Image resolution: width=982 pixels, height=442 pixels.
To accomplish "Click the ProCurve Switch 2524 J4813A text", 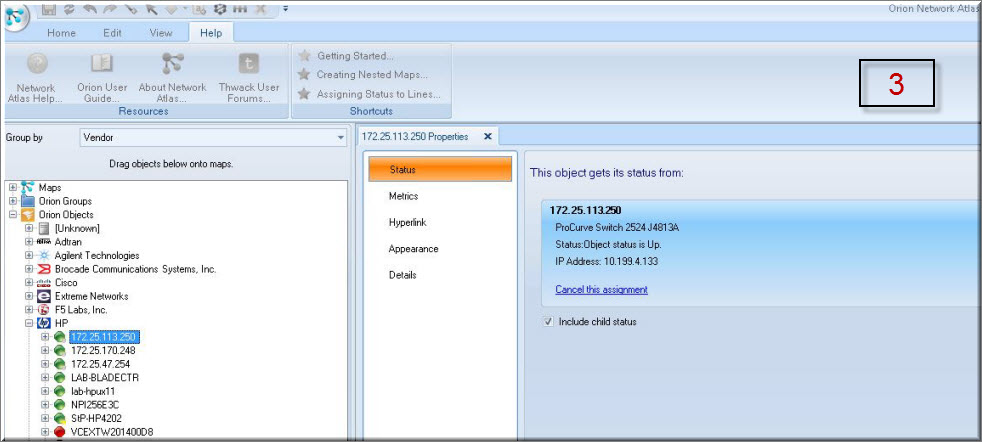I will [617, 227].
